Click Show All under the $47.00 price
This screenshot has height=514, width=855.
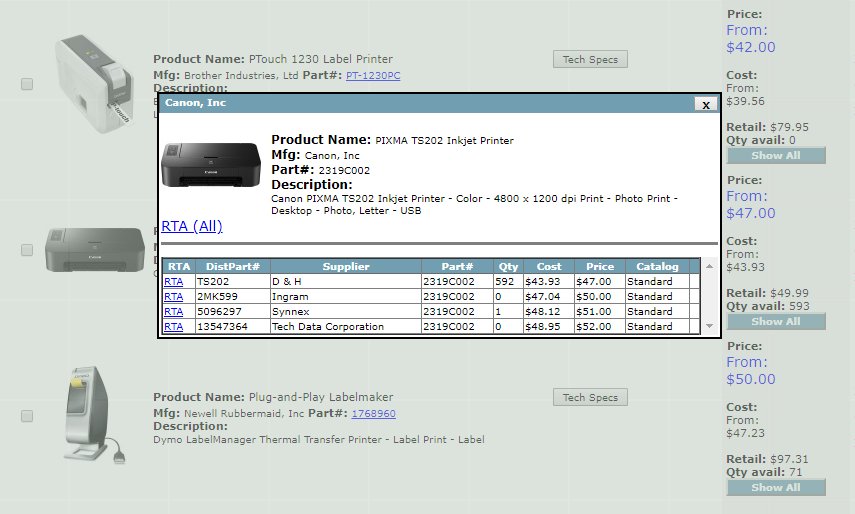pos(776,322)
